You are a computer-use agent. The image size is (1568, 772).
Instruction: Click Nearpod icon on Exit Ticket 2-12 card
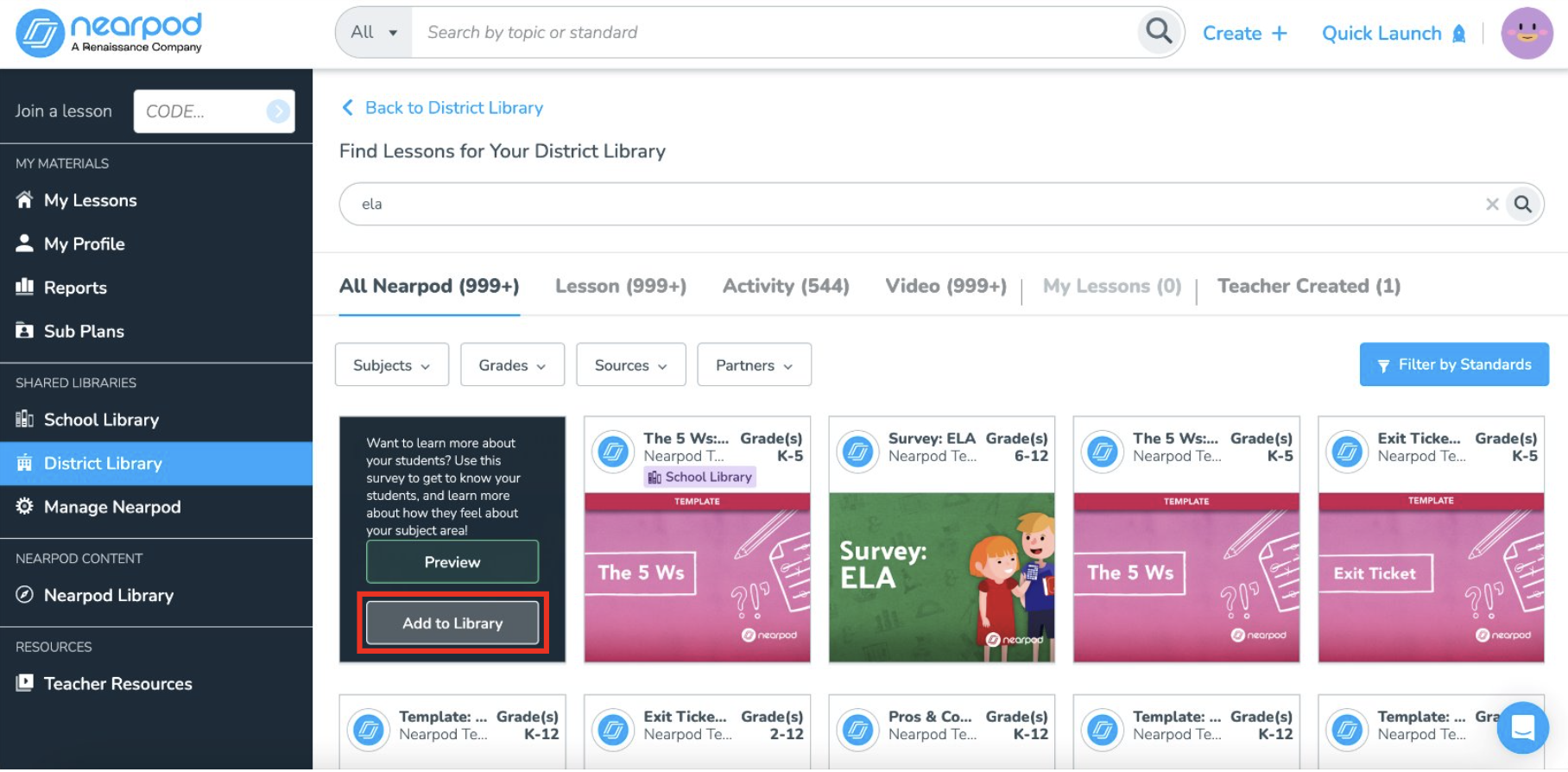[x=614, y=730]
